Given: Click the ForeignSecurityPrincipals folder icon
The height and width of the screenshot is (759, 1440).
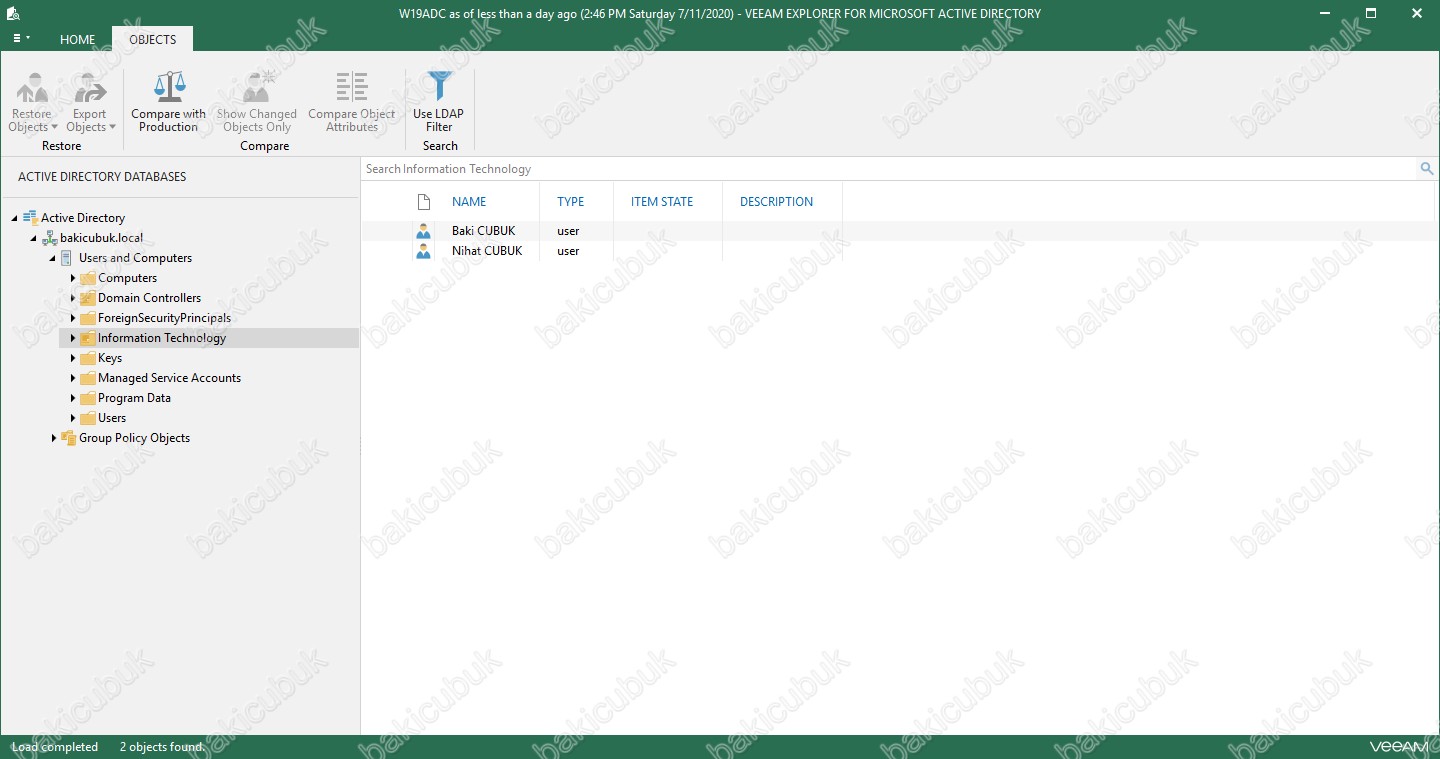Looking at the screenshot, I should pos(88,318).
